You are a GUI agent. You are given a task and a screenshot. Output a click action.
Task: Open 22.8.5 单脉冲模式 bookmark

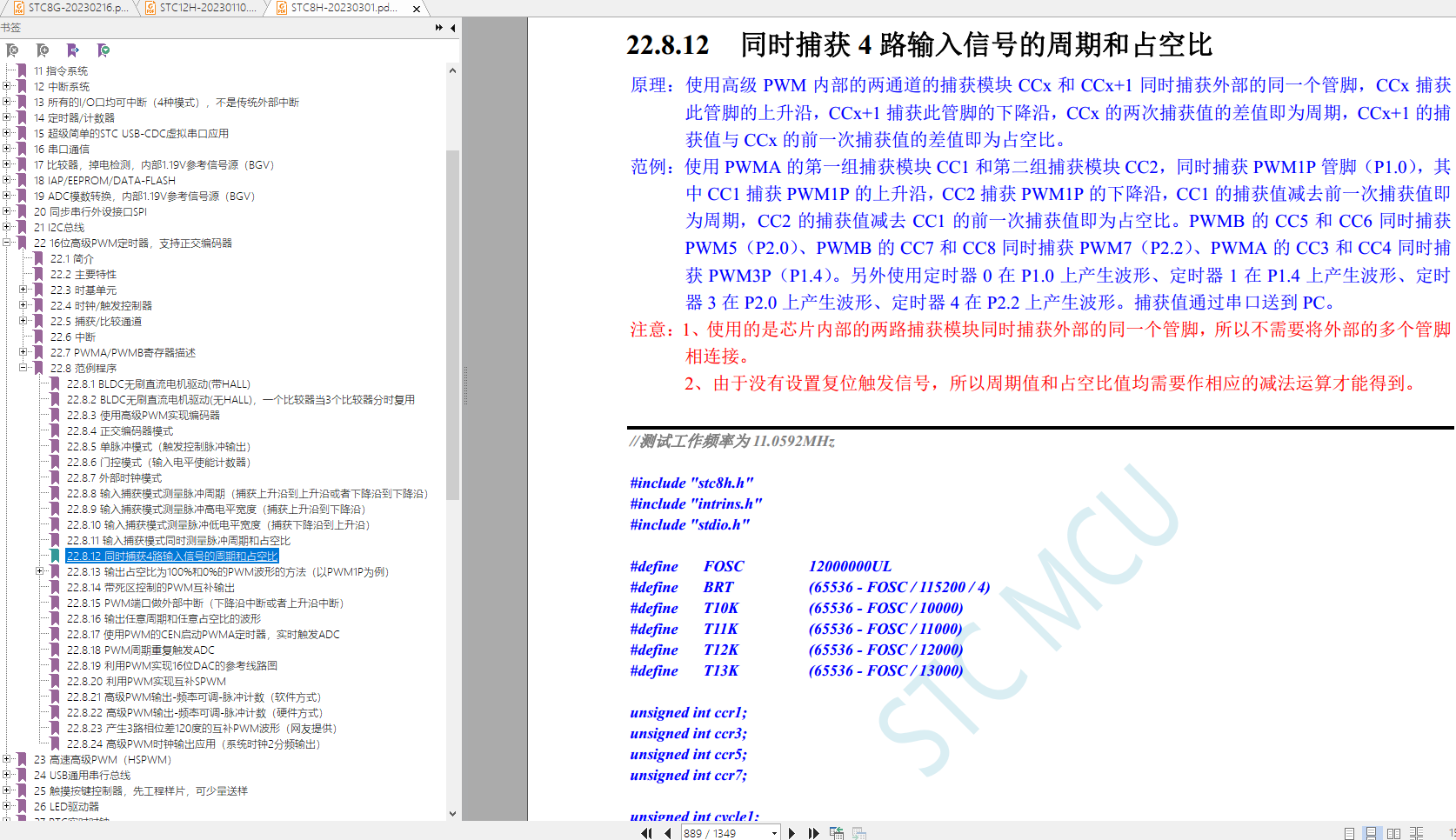(158, 447)
